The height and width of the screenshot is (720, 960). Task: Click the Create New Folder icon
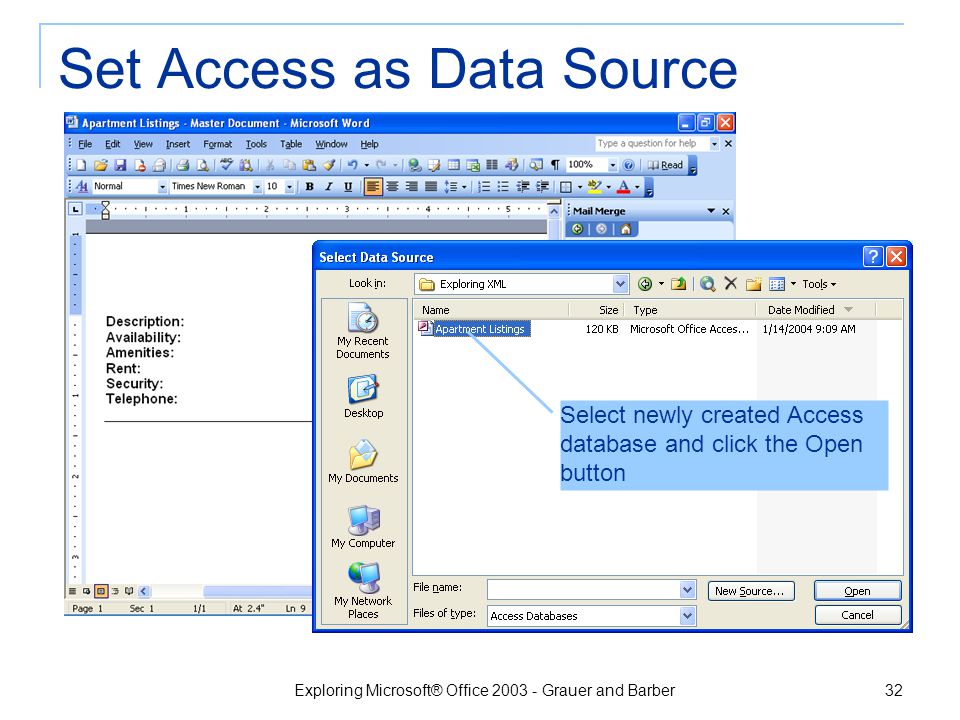coord(754,283)
